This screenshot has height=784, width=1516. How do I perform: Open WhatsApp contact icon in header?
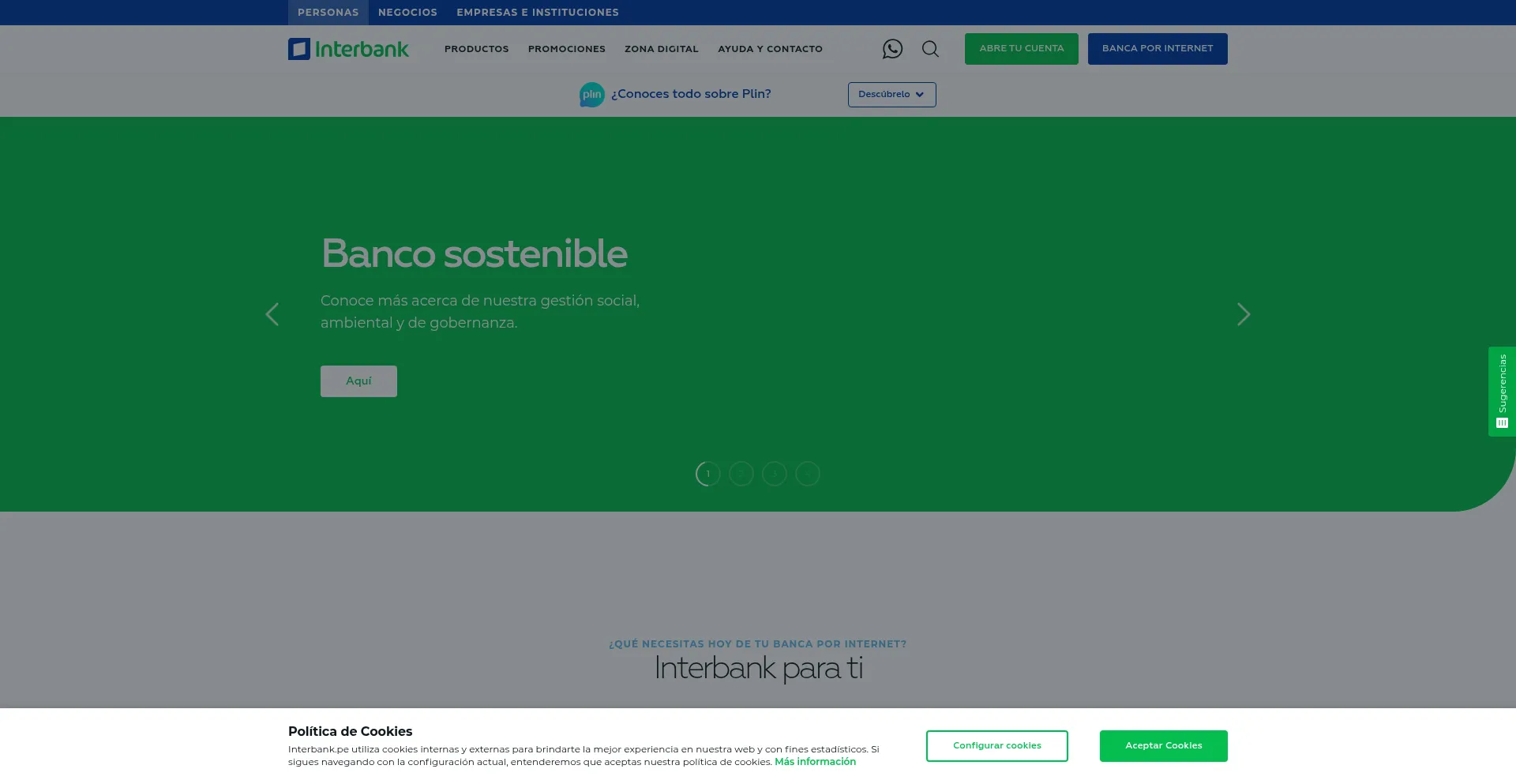892,49
